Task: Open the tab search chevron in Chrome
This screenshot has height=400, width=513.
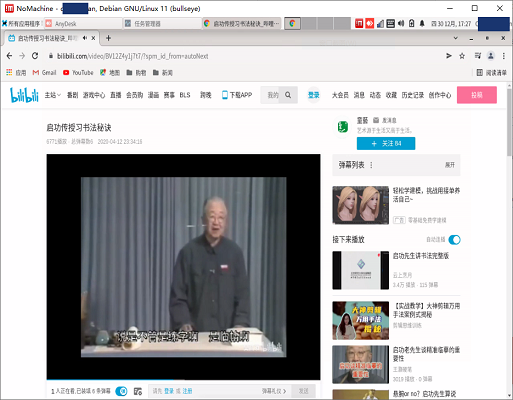Action: pyautogui.click(x=456, y=38)
